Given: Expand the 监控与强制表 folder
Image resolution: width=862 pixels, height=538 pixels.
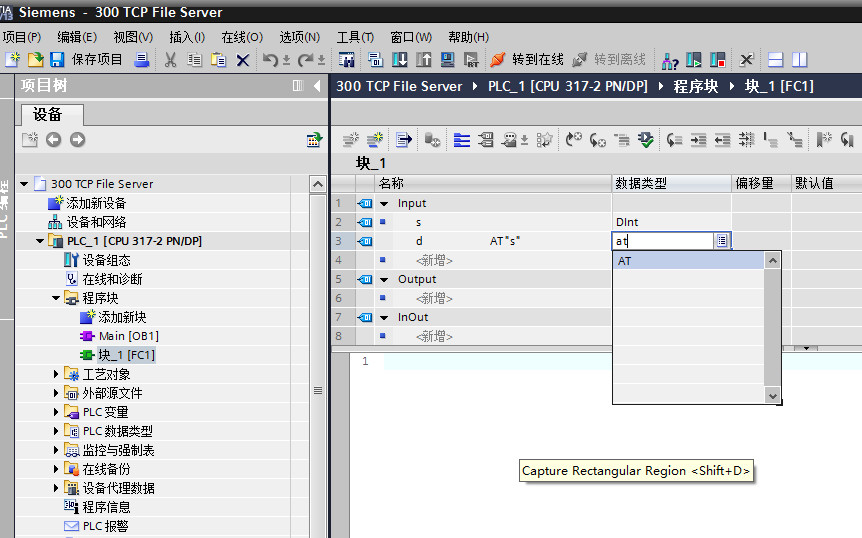Looking at the screenshot, I should click(56, 450).
